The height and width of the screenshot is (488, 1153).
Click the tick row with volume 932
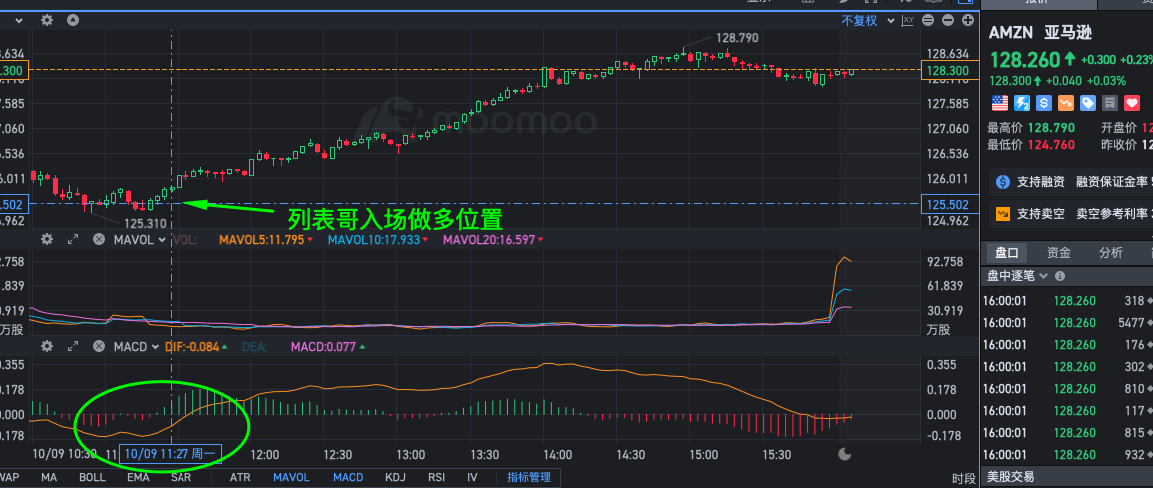point(1066,455)
